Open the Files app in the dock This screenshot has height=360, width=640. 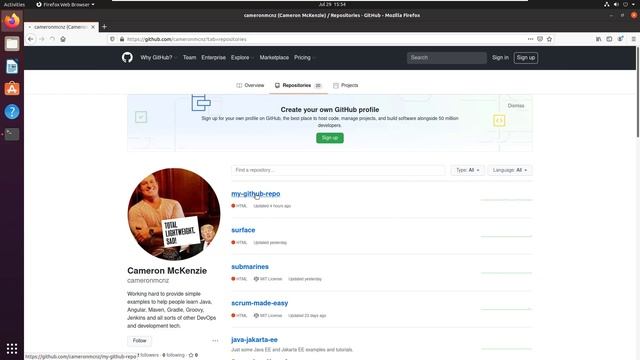pos(12,44)
